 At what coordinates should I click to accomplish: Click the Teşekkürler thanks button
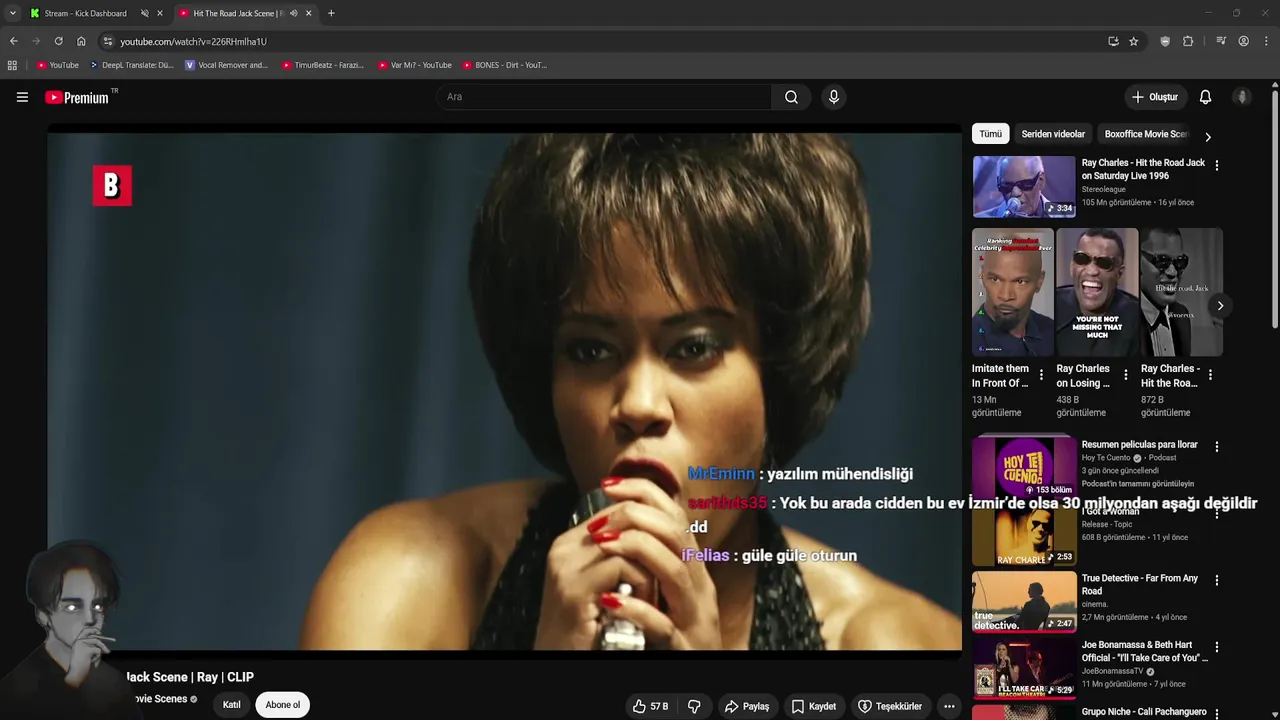point(890,706)
